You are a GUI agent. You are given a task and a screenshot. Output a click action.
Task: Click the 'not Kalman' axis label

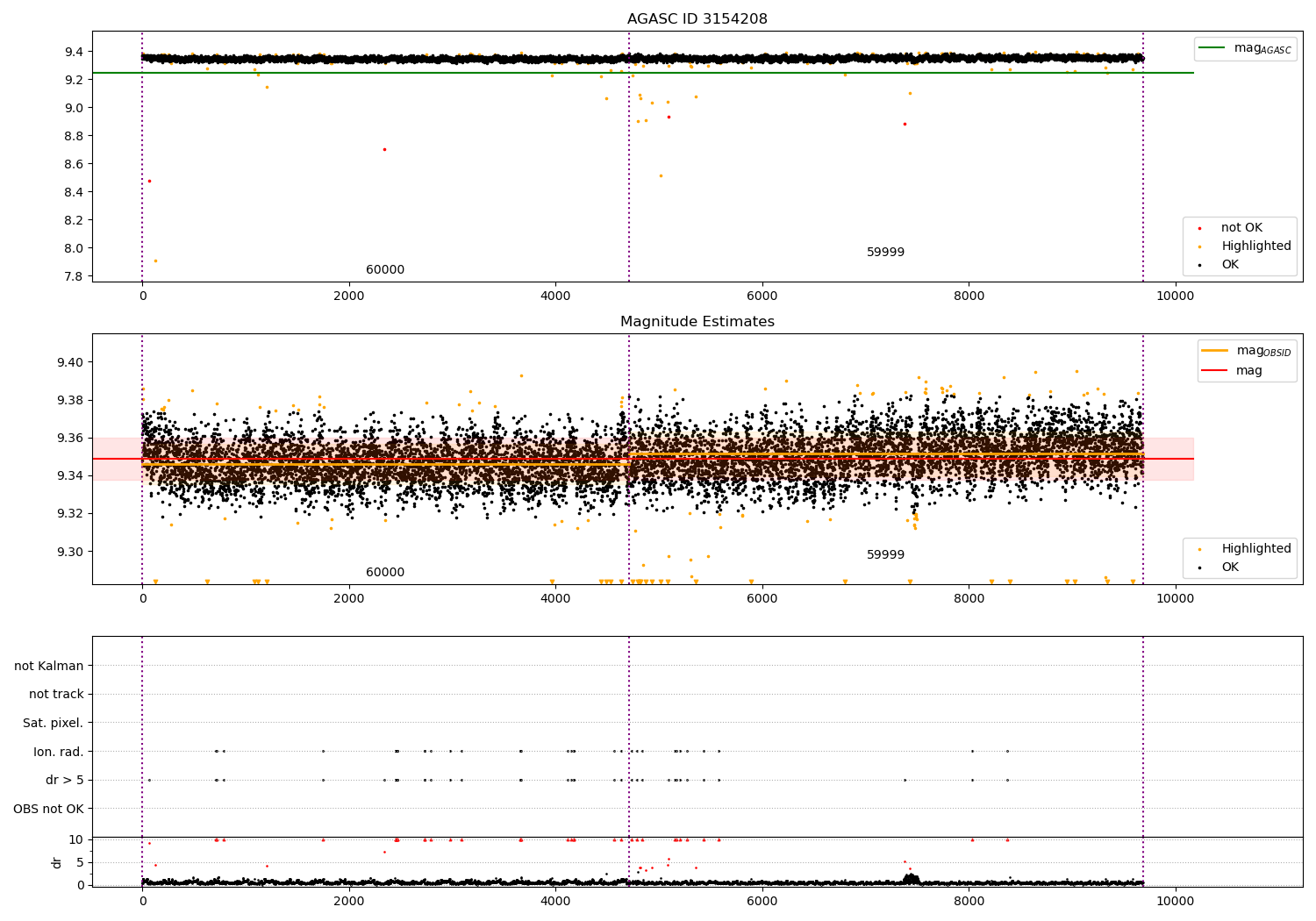click(x=49, y=666)
